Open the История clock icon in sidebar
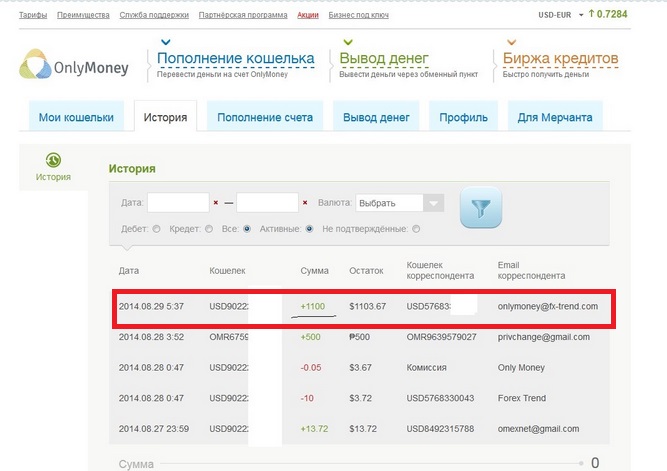Viewport: 667px width, 471px height. coord(53,160)
